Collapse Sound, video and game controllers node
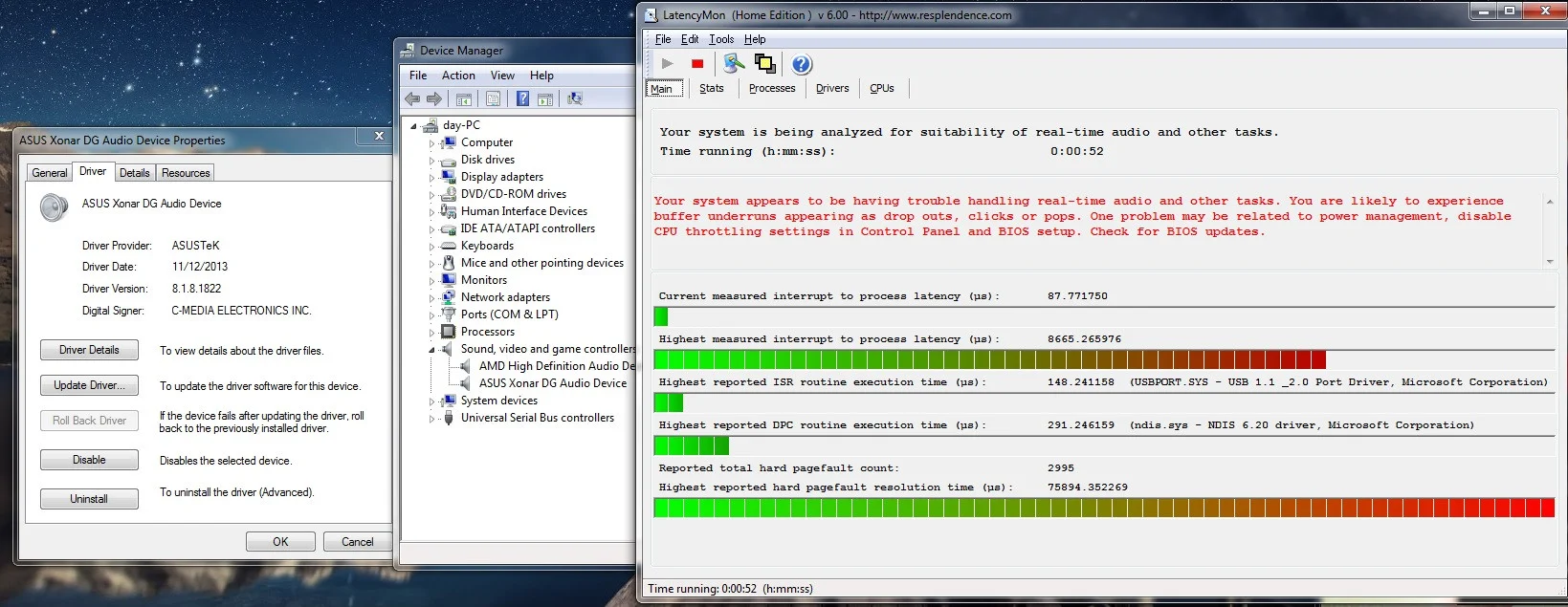1568x607 pixels. [x=431, y=350]
